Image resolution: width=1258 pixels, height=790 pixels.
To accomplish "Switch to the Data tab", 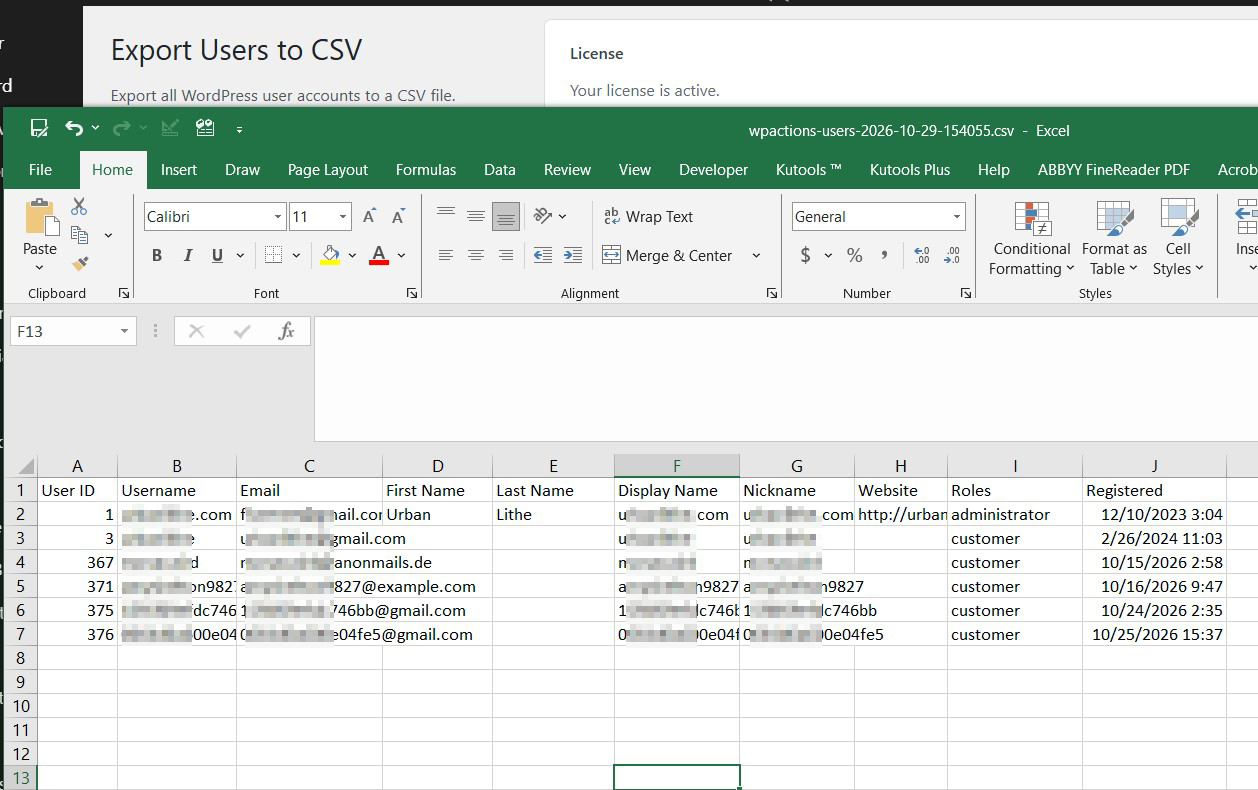I will tap(500, 170).
